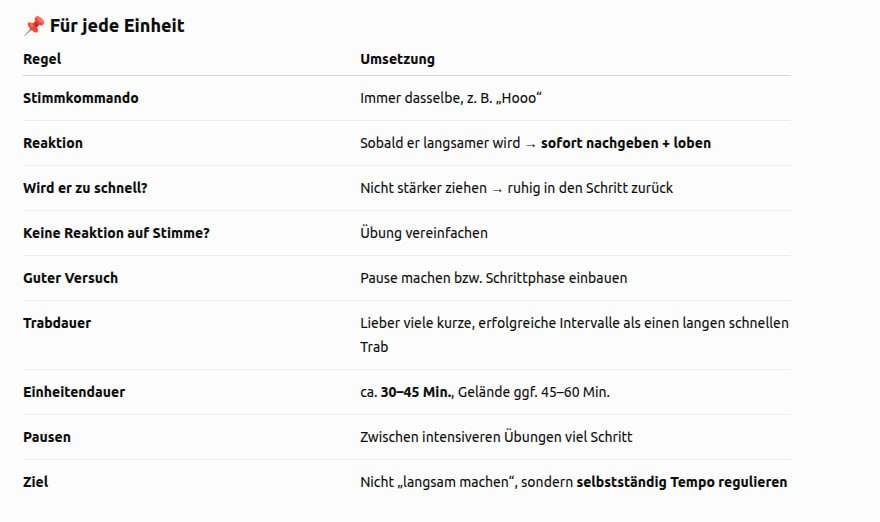Select the 'Guter Versuch' row label
The height and width of the screenshot is (522, 880).
point(71,278)
